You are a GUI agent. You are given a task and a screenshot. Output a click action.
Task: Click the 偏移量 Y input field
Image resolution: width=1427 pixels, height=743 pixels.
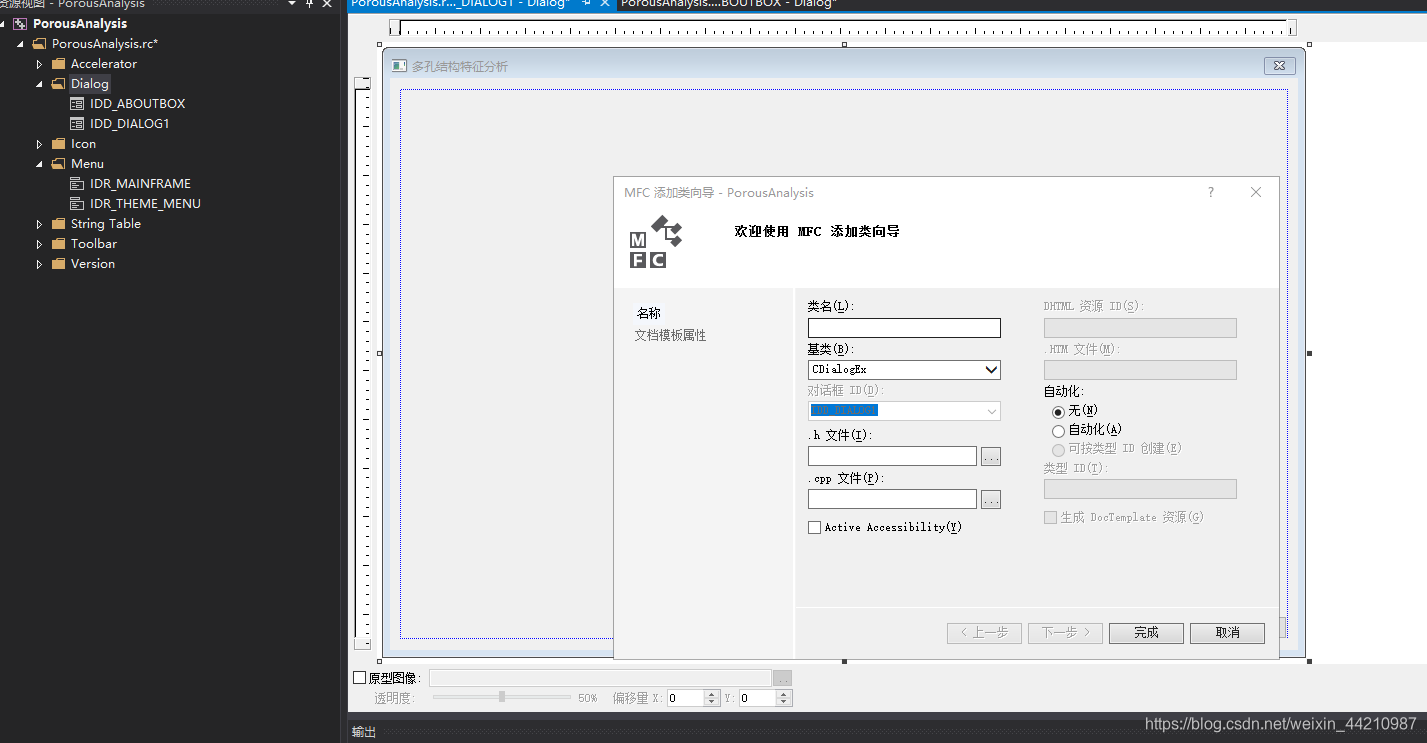click(x=759, y=698)
